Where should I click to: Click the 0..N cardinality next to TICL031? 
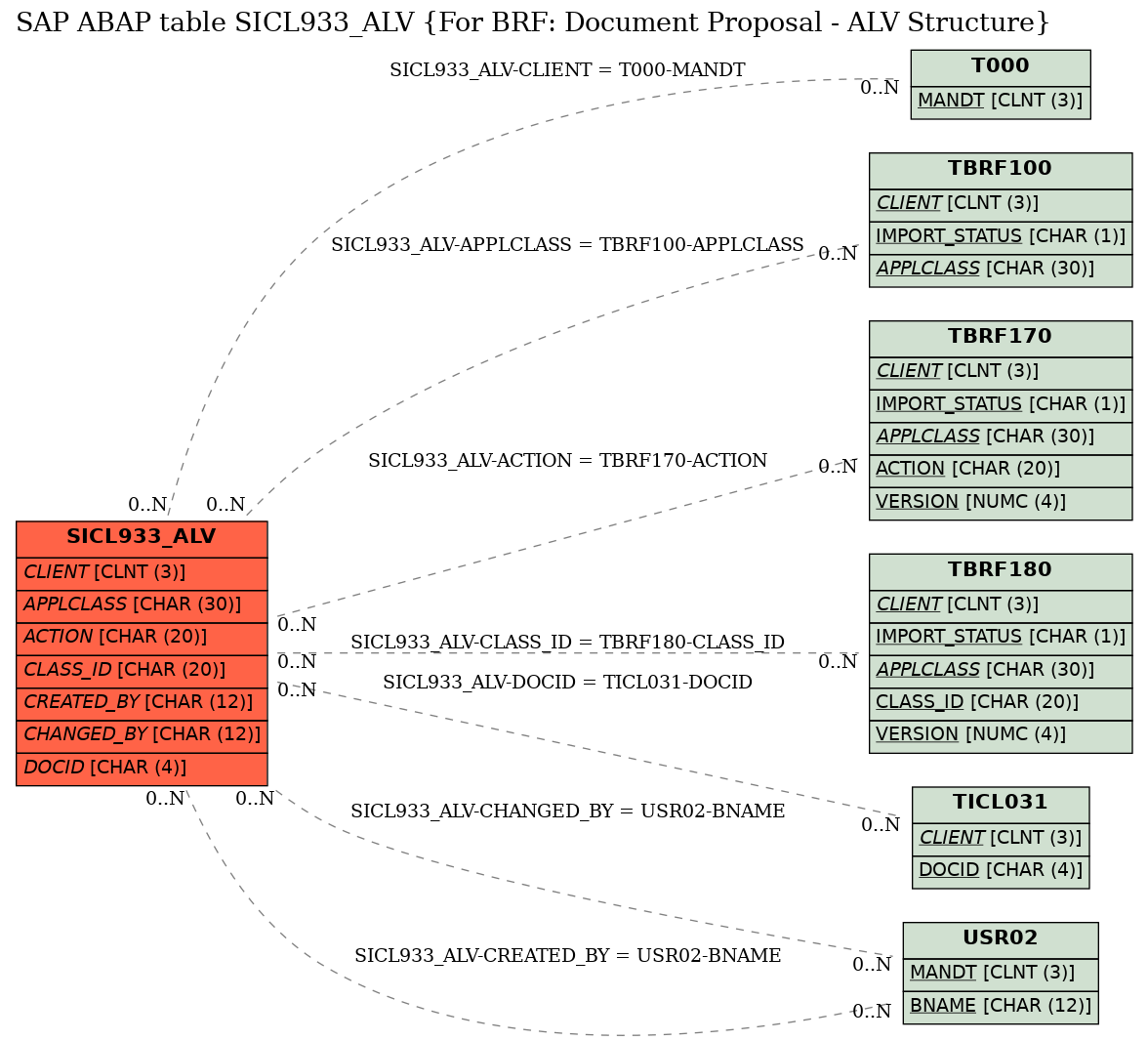tap(881, 825)
